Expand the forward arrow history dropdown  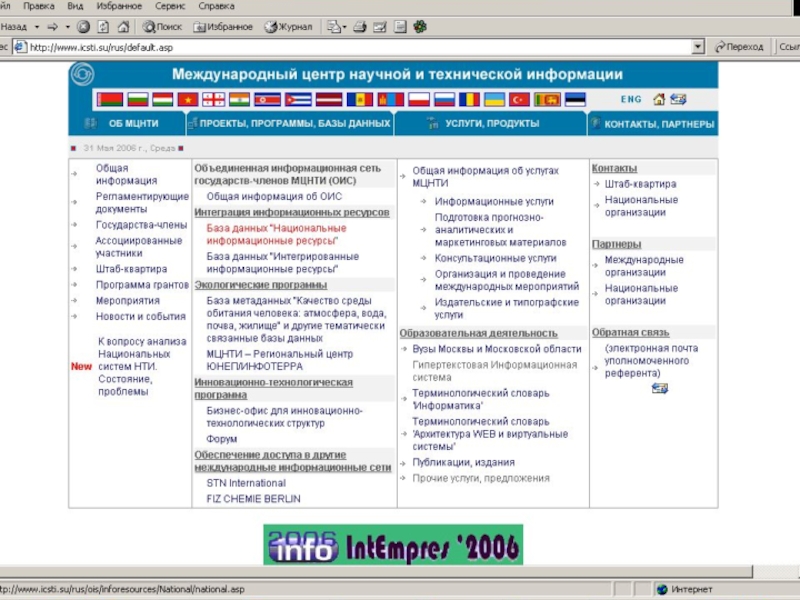pos(67,27)
